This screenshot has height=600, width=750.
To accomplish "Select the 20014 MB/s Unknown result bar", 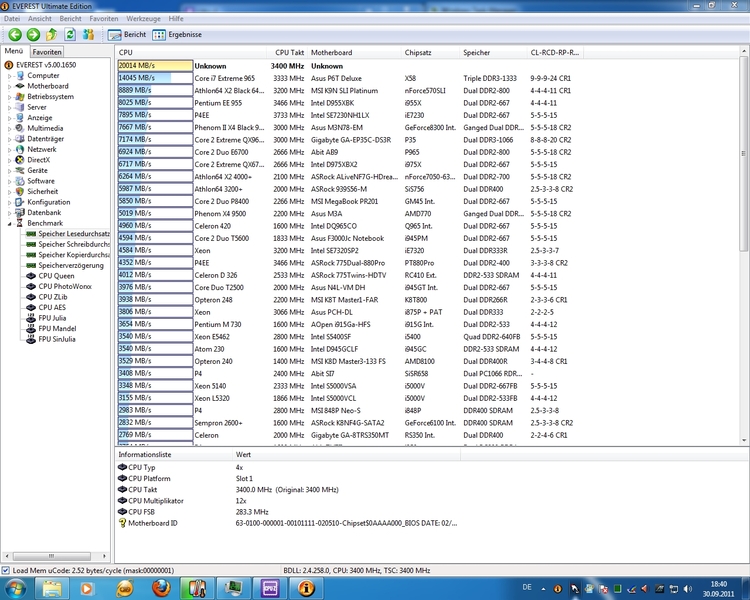I will tap(155, 66).
